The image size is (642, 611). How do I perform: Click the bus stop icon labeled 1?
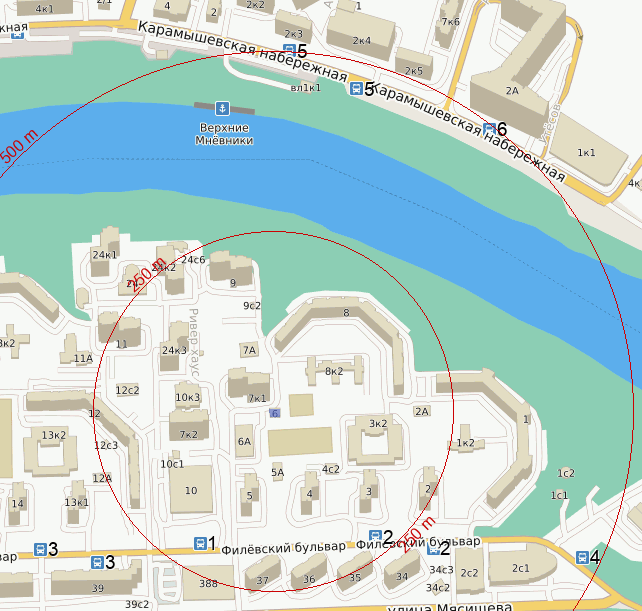tap(199, 543)
